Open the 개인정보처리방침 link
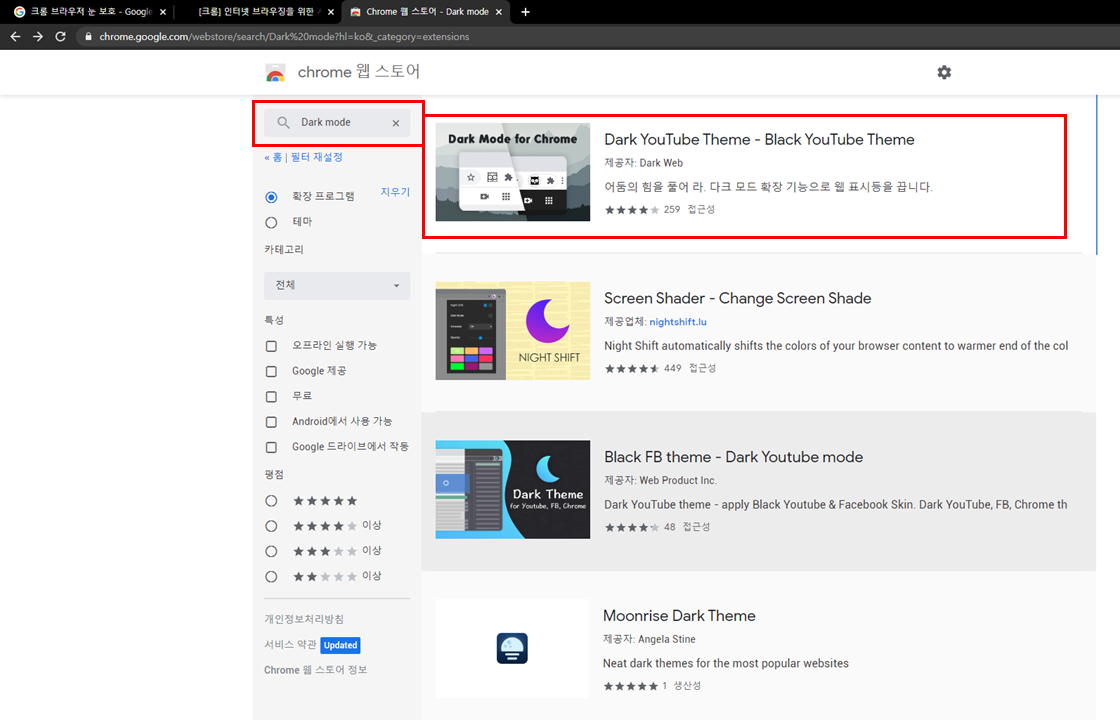This screenshot has height=720, width=1120. [x=304, y=619]
